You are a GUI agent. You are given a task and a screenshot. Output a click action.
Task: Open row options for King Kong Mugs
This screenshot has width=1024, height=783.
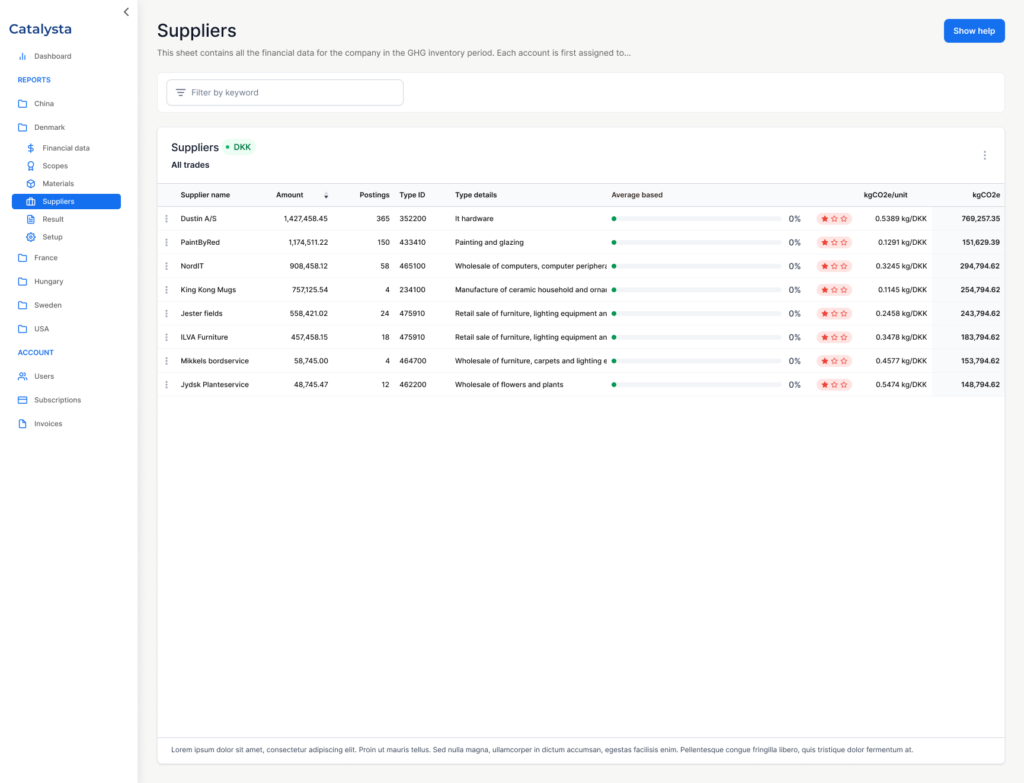click(x=167, y=290)
